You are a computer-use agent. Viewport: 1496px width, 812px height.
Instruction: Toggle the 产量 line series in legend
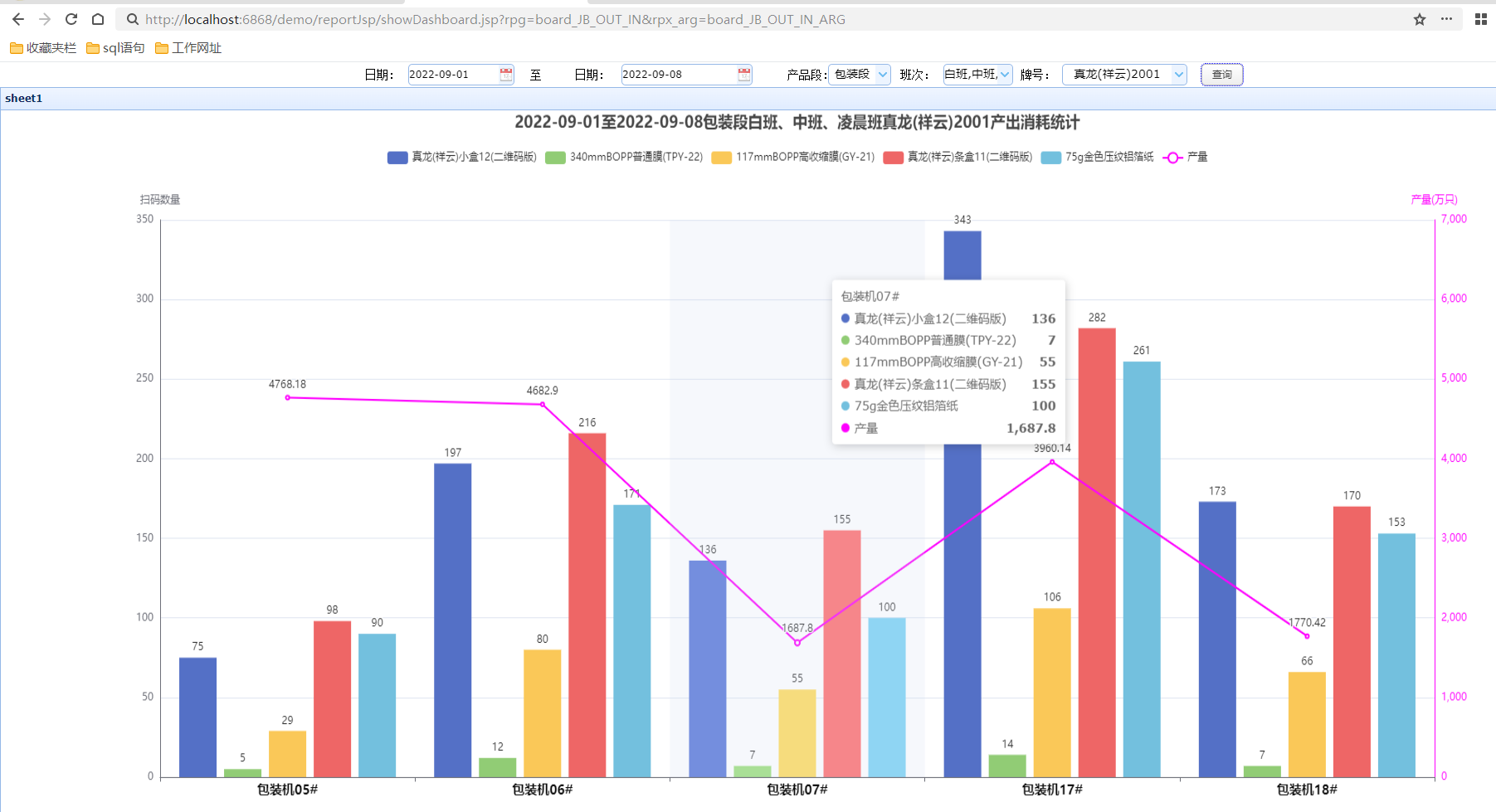click(x=1187, y=158)
